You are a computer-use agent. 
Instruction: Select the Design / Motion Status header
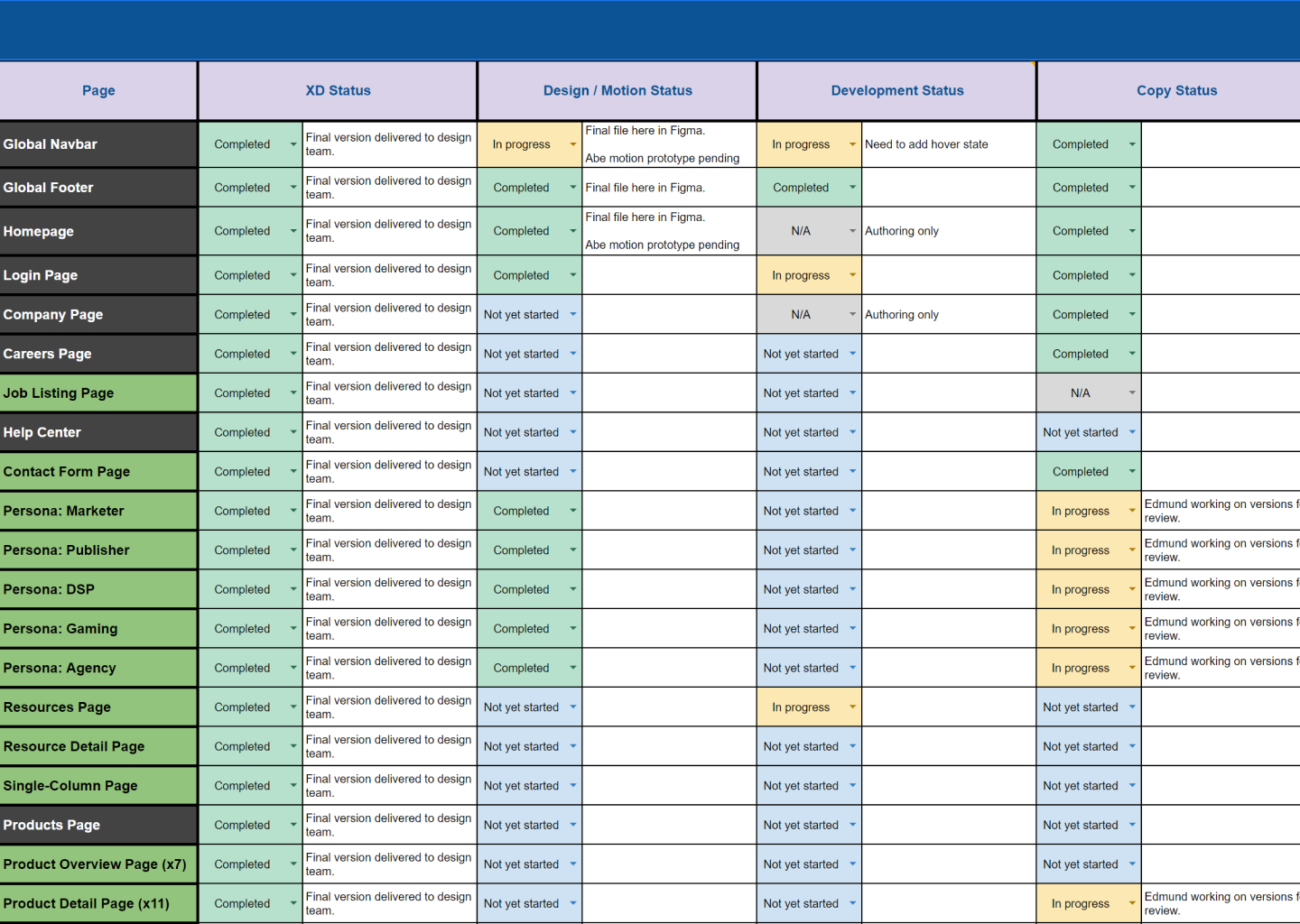(x=617, y=90)
